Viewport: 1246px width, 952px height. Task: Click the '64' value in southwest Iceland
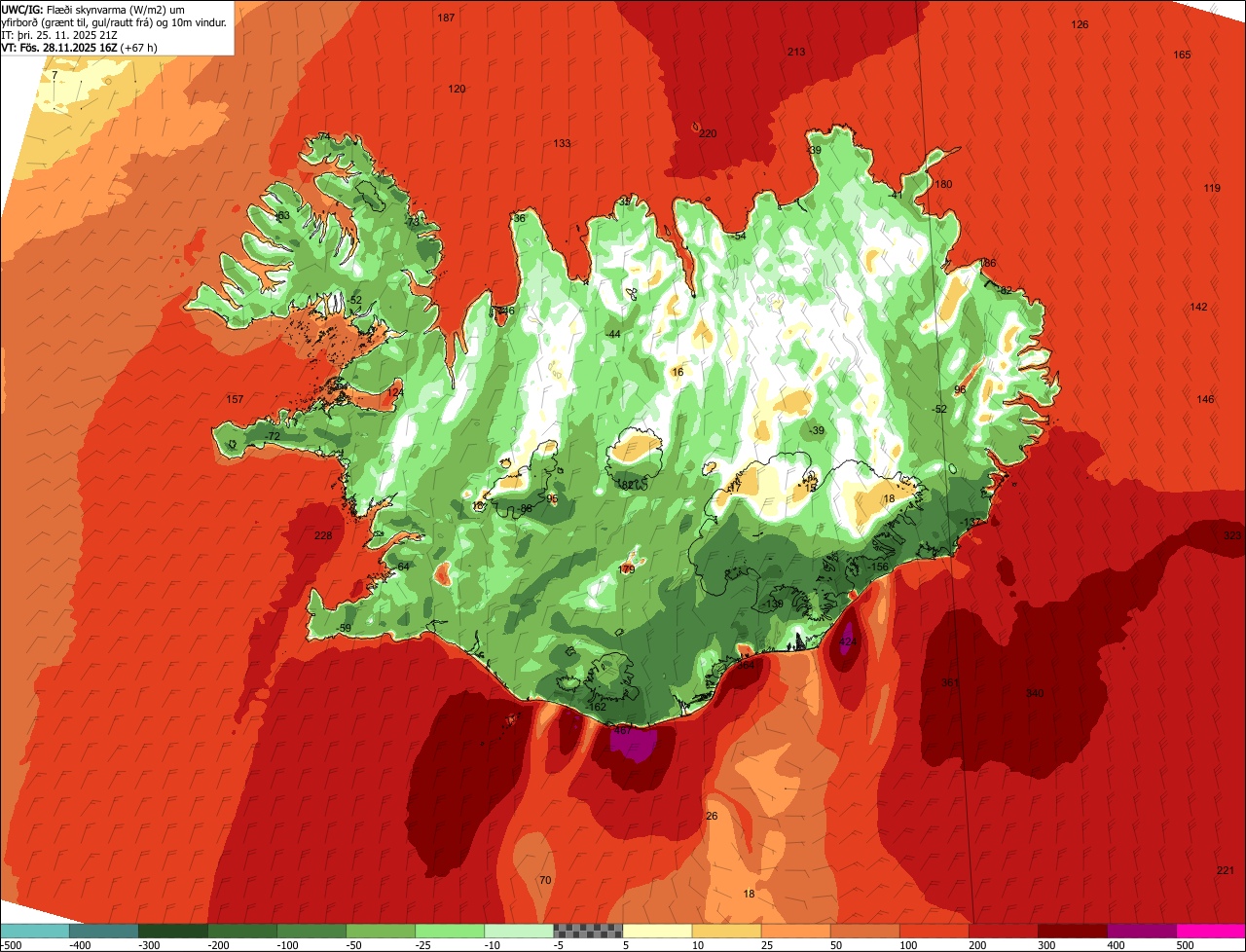(403, 567)
